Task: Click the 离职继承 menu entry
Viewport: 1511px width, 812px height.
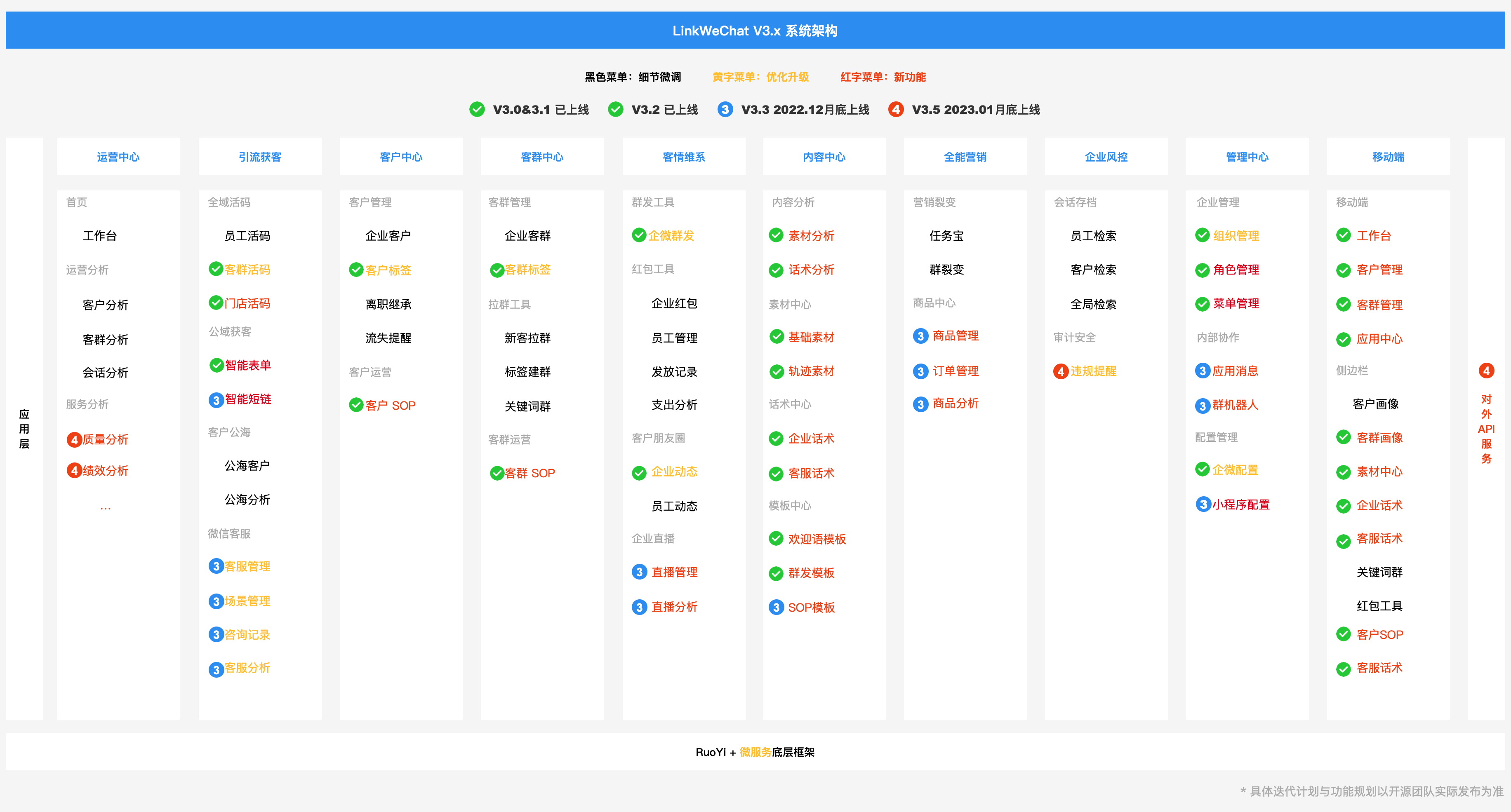Action: 388,304
